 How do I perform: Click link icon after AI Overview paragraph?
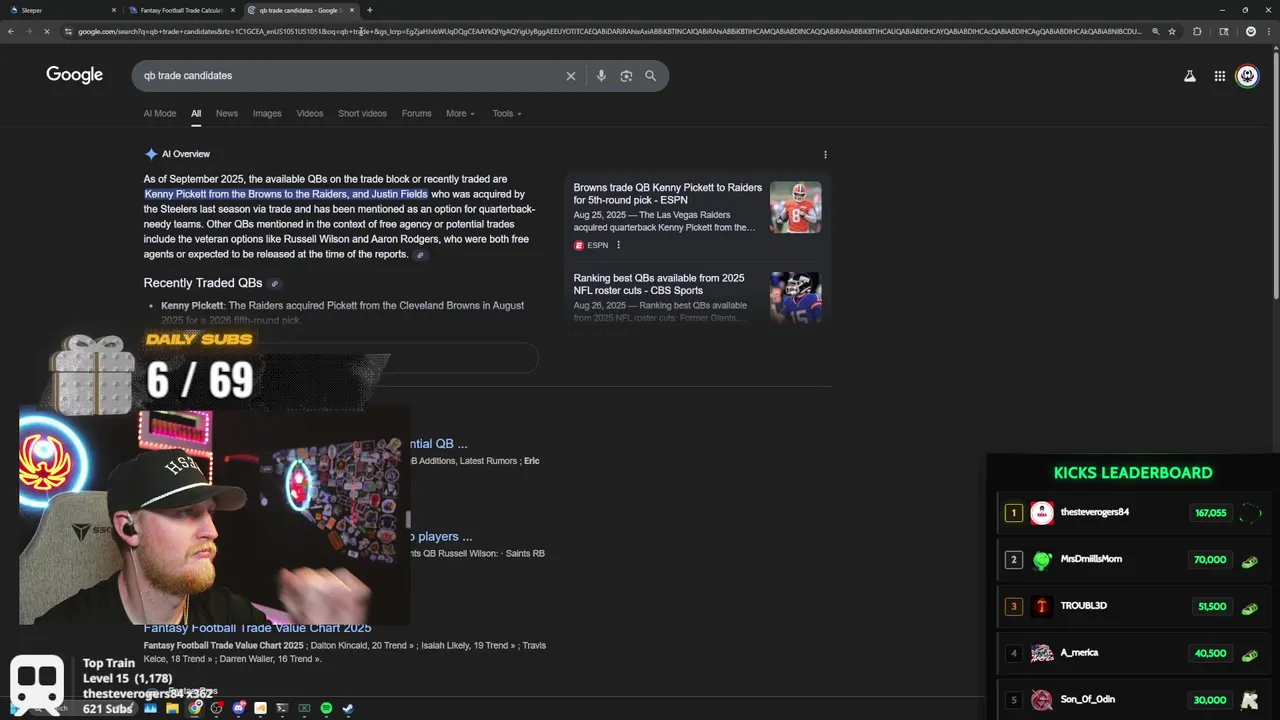(x=420, y=255)
